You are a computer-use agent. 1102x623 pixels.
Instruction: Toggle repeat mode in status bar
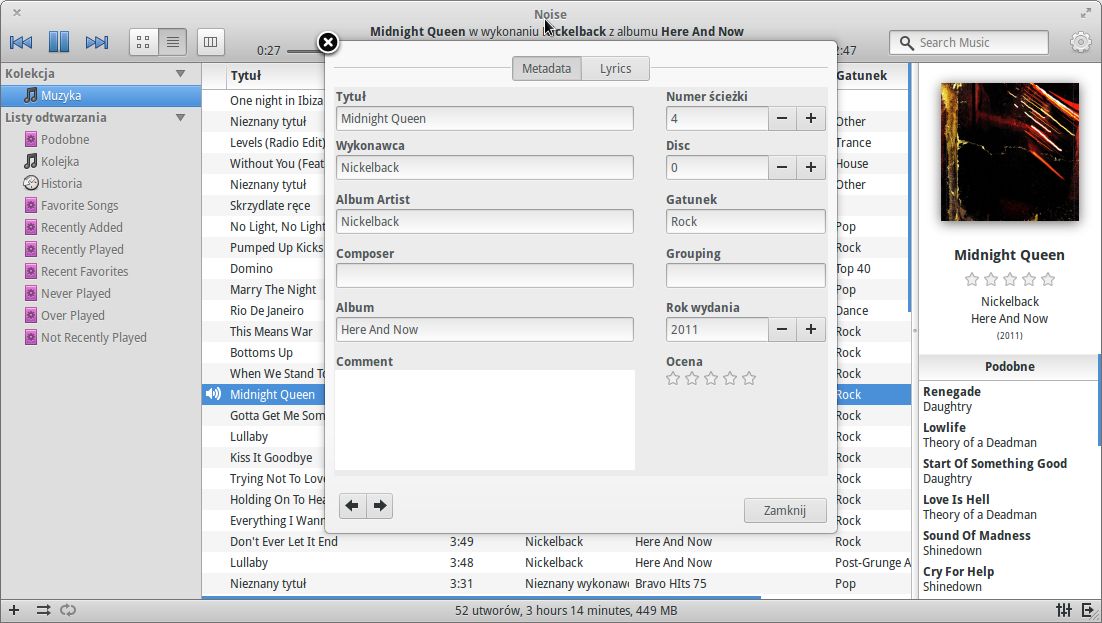click(x=68, y=610)
